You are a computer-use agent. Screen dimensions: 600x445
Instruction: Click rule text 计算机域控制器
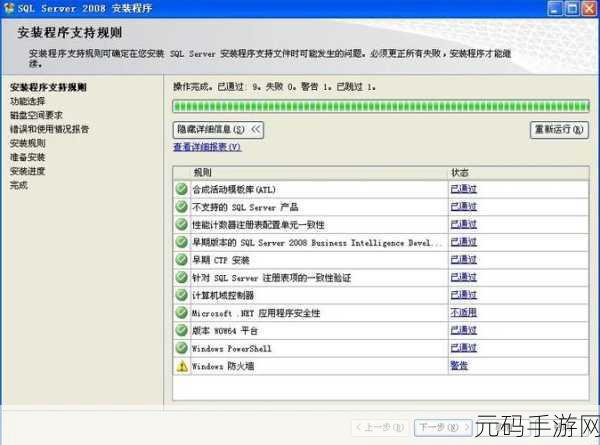coord(223,295)
